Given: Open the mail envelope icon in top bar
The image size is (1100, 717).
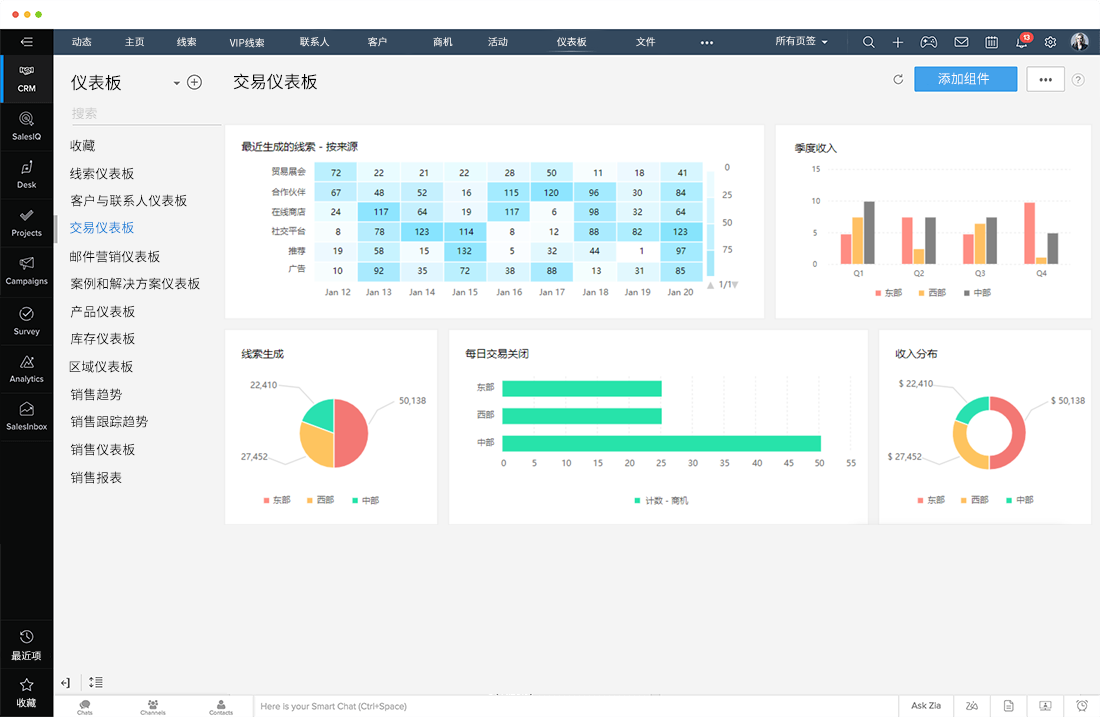Looking at the screenshot, I should 960,42.
